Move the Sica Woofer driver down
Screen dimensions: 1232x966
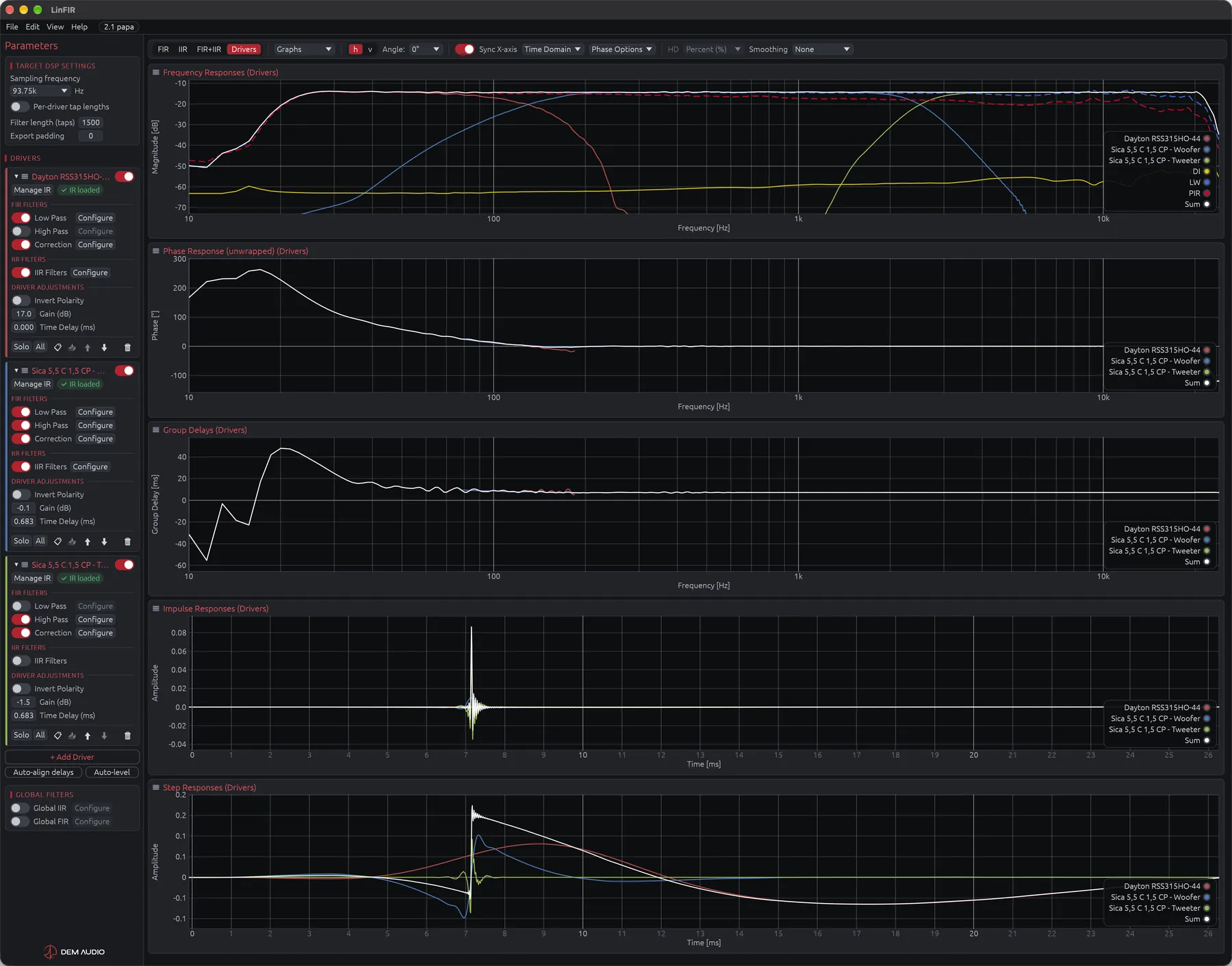[104, 542]
